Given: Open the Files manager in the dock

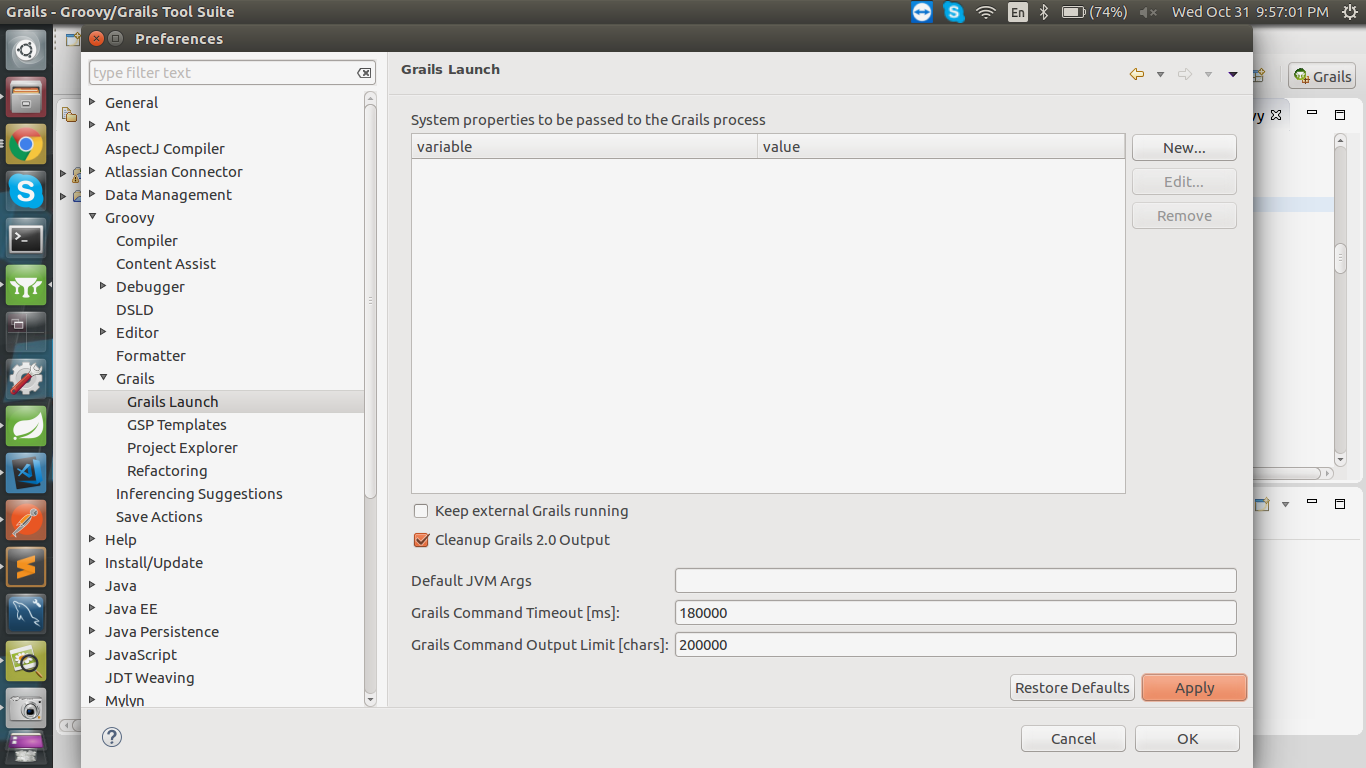Looking at the screenshot, I should point(26,98).
